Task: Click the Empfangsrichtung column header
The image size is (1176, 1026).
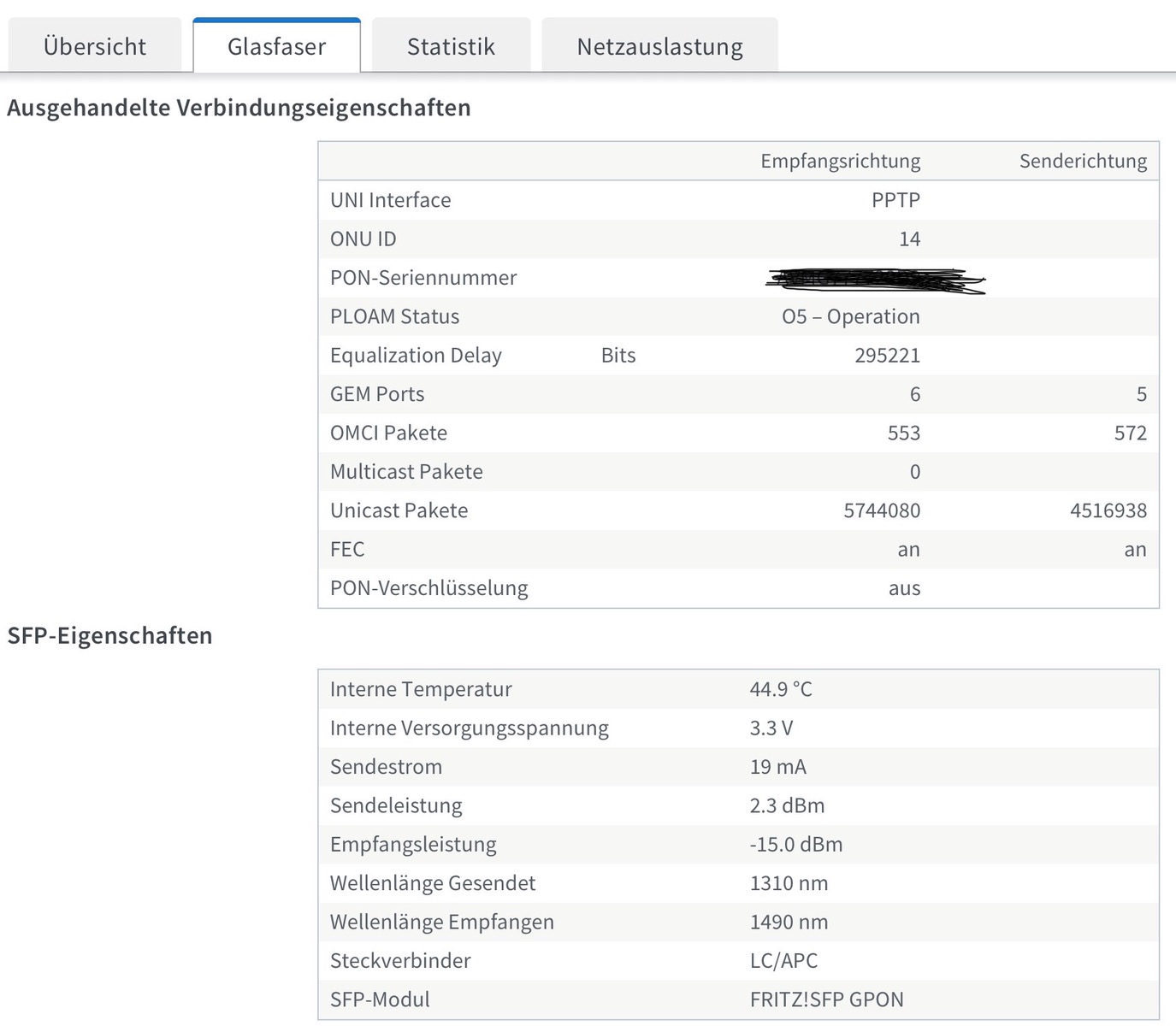Action: (x=840, y=161)
